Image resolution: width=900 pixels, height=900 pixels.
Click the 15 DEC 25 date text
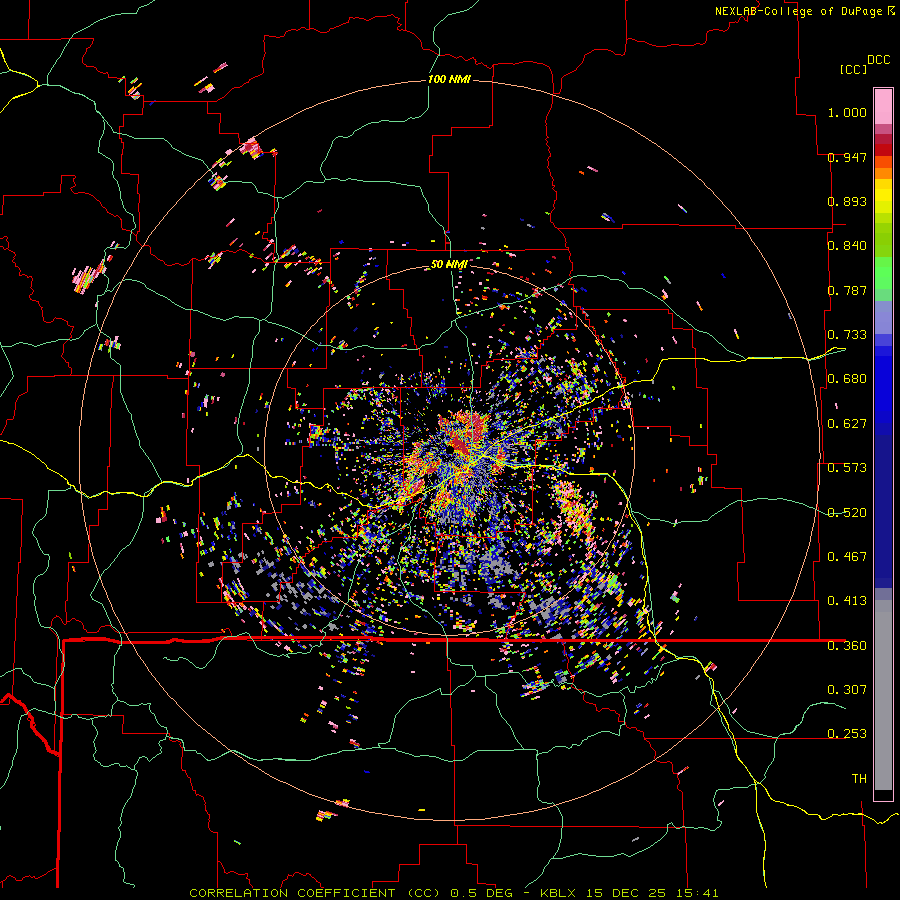tap(626, 893)
